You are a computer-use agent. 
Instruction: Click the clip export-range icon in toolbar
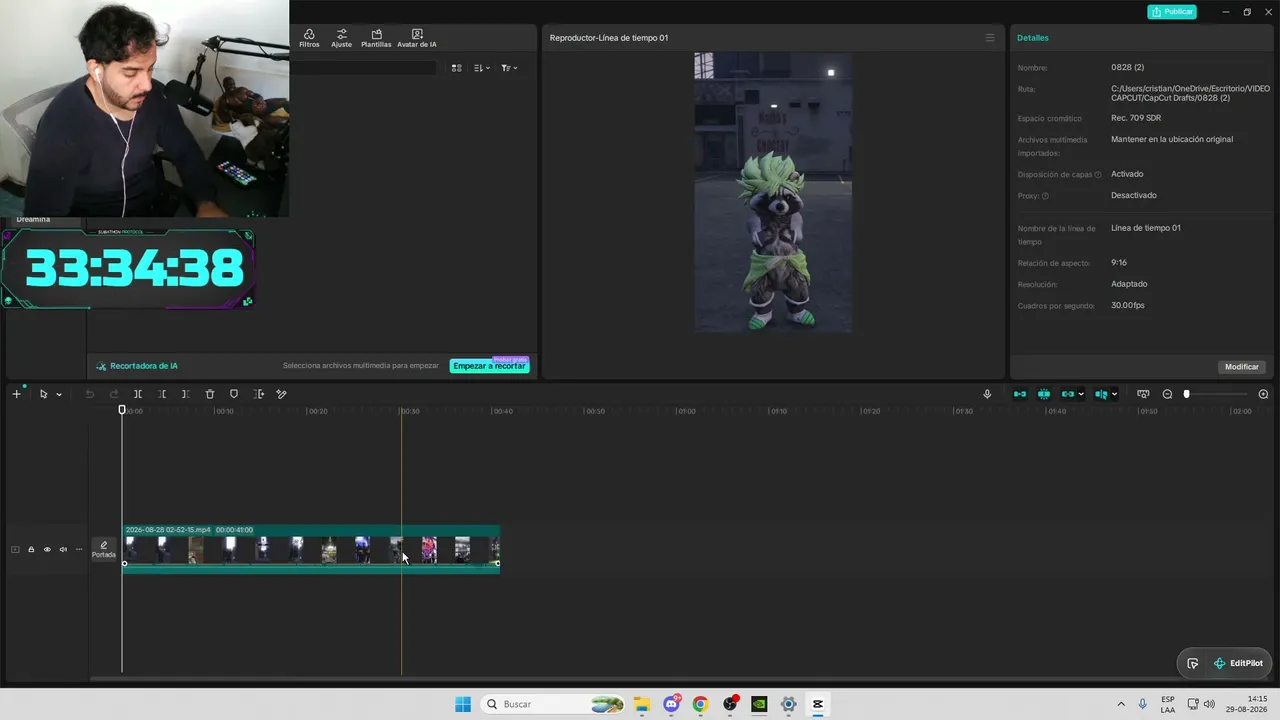pos(258,394)
